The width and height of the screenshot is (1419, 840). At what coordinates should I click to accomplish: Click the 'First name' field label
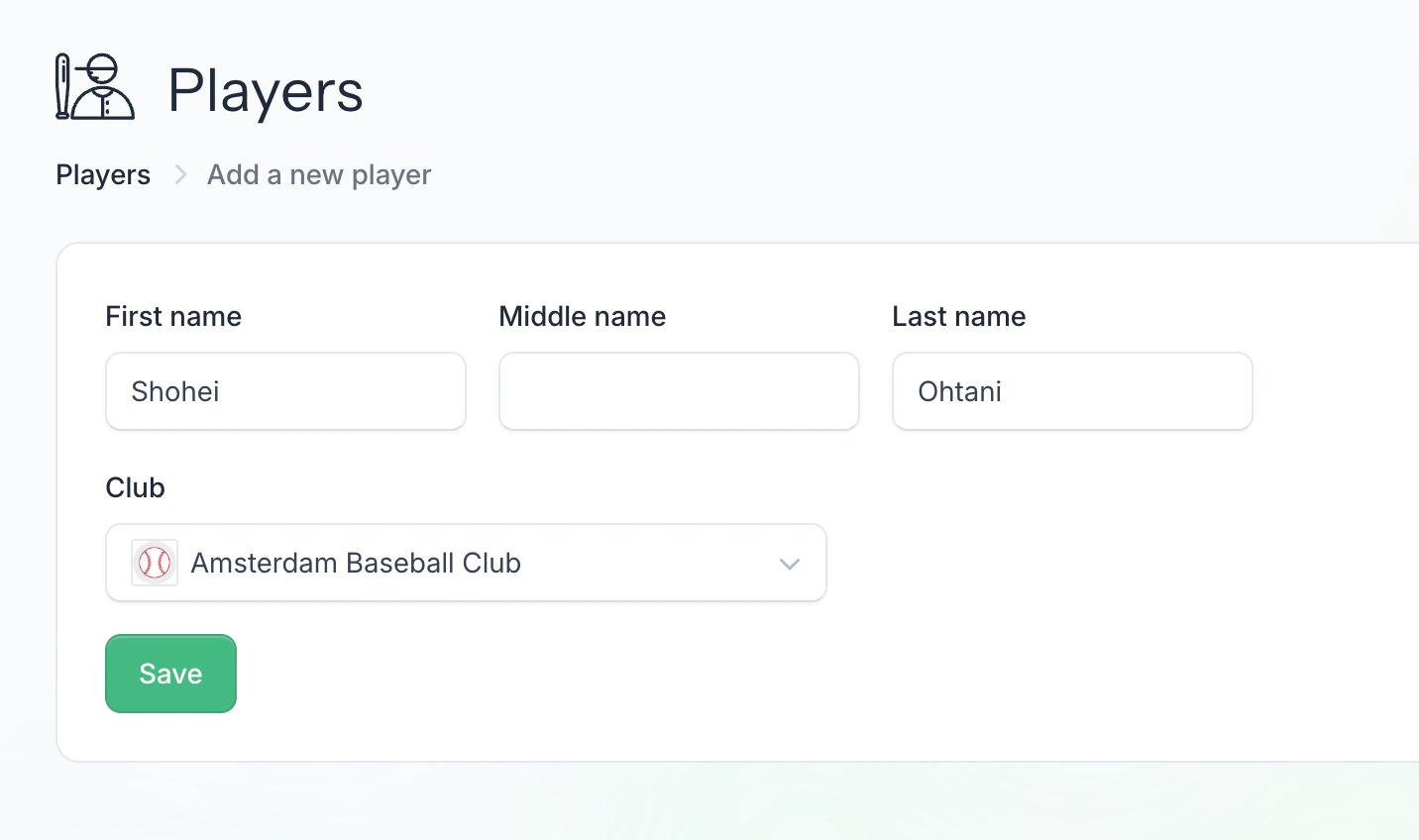(173, 317)
